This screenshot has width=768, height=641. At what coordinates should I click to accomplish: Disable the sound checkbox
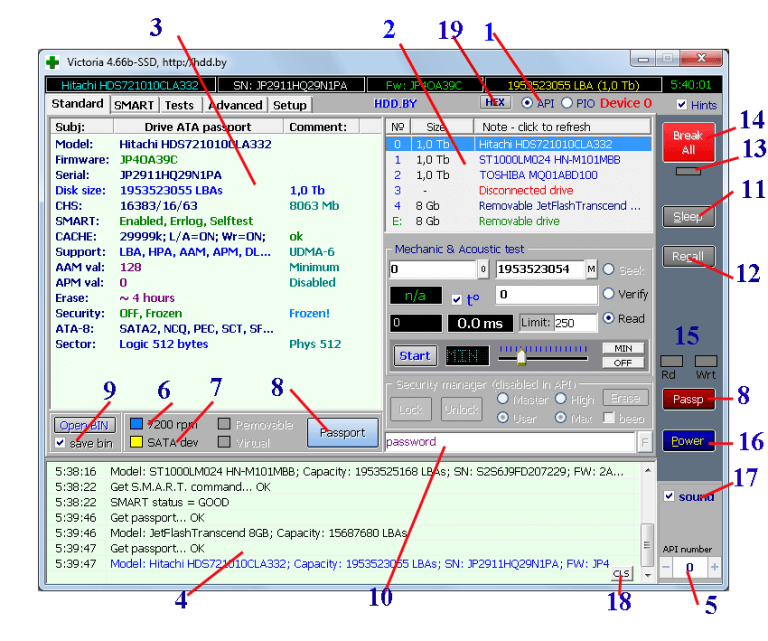click(x=669, y=496)
